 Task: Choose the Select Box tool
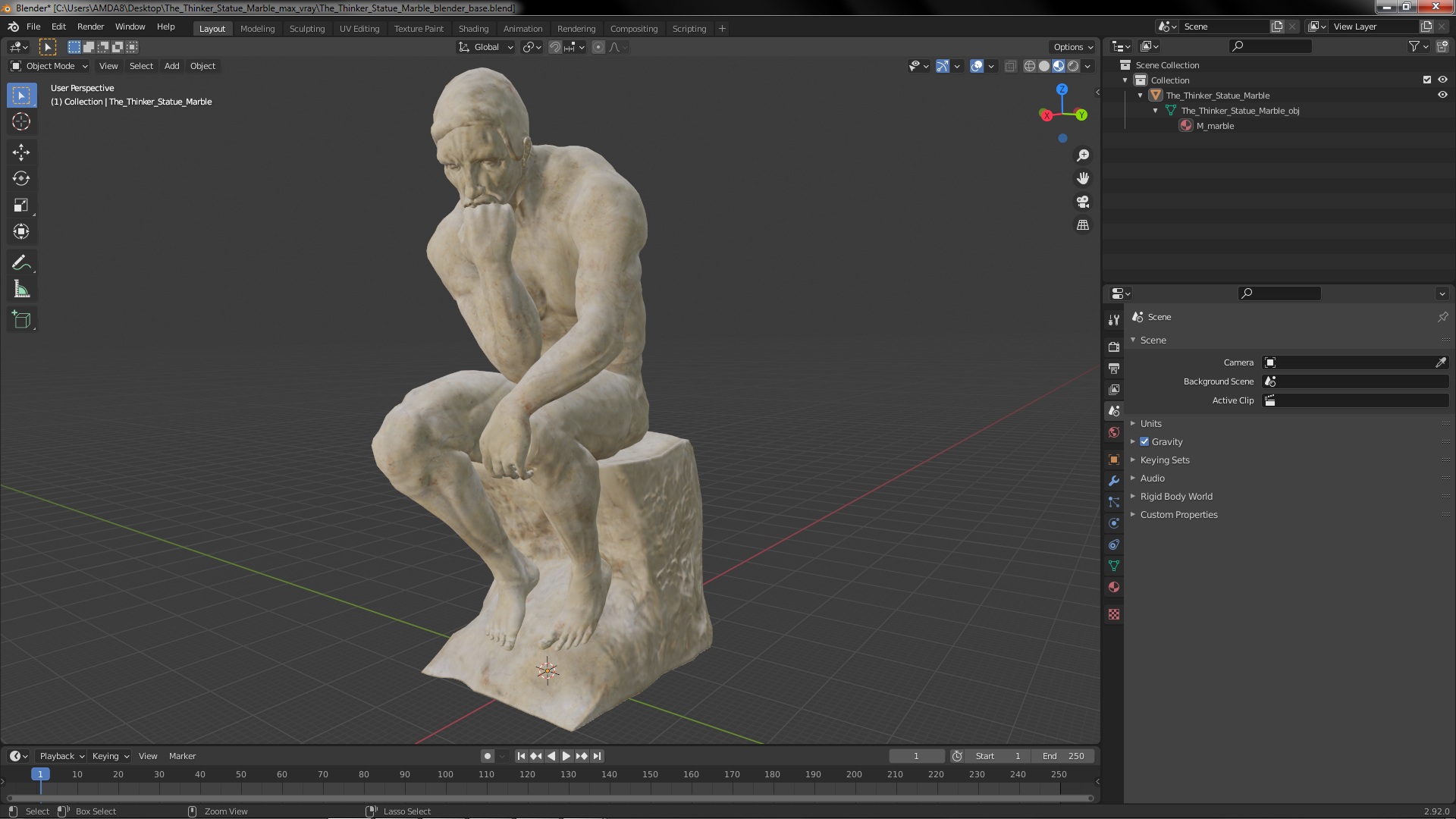[21, 96]
